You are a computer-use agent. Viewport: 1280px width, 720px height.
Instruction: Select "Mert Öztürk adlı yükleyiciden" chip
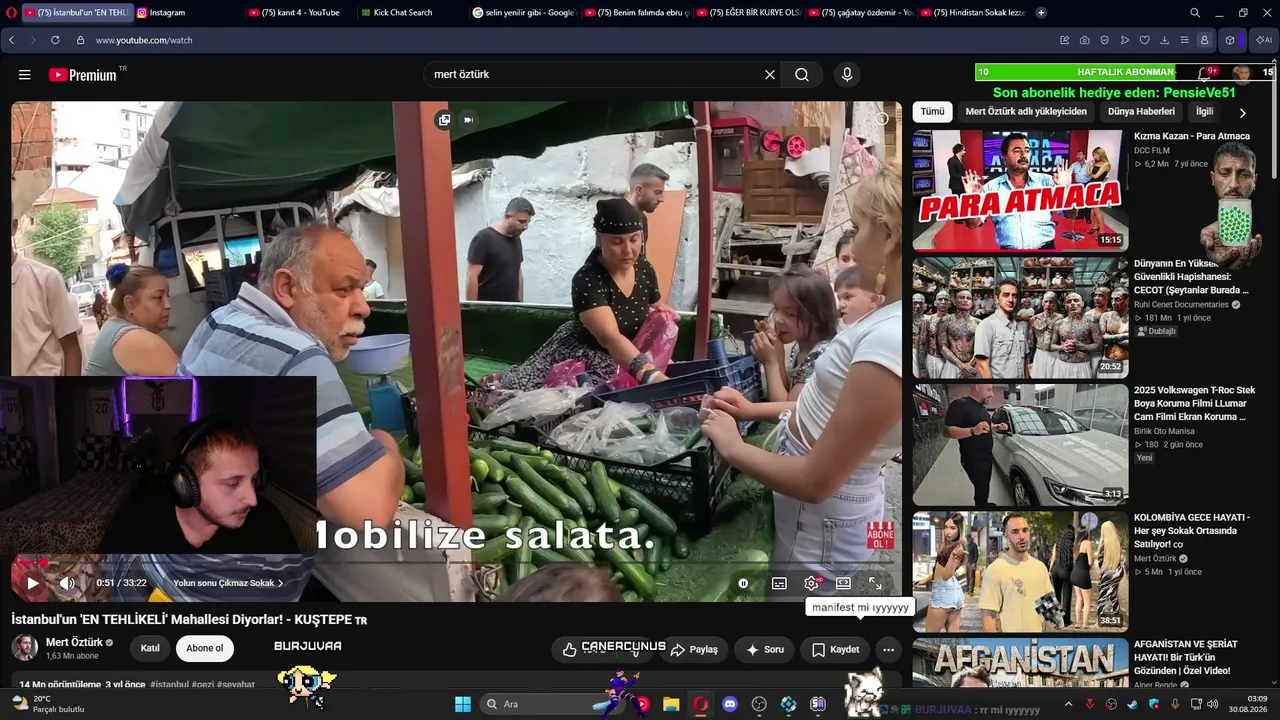click(x=1026, y=112)
